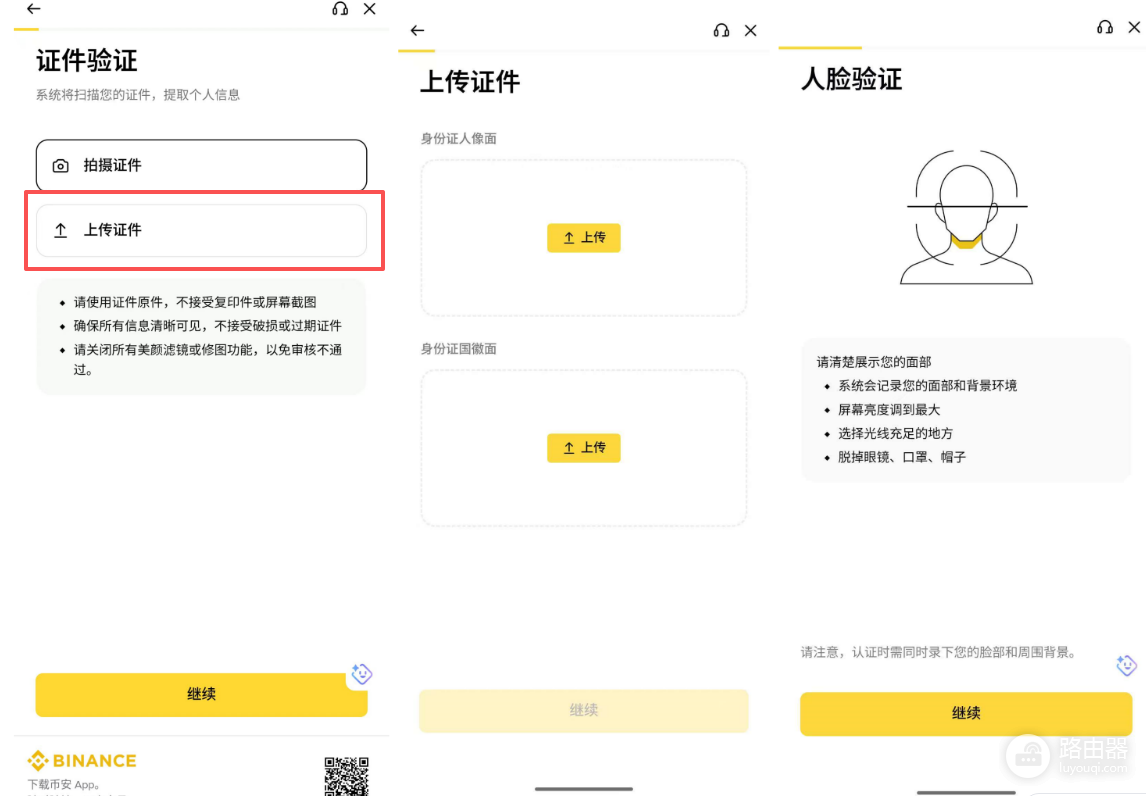Click the Binance app QR code

pos(346,776)
